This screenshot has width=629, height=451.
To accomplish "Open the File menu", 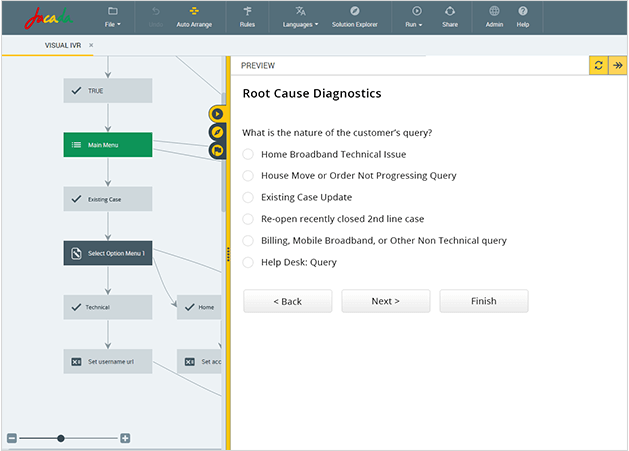I will (113, 17).
